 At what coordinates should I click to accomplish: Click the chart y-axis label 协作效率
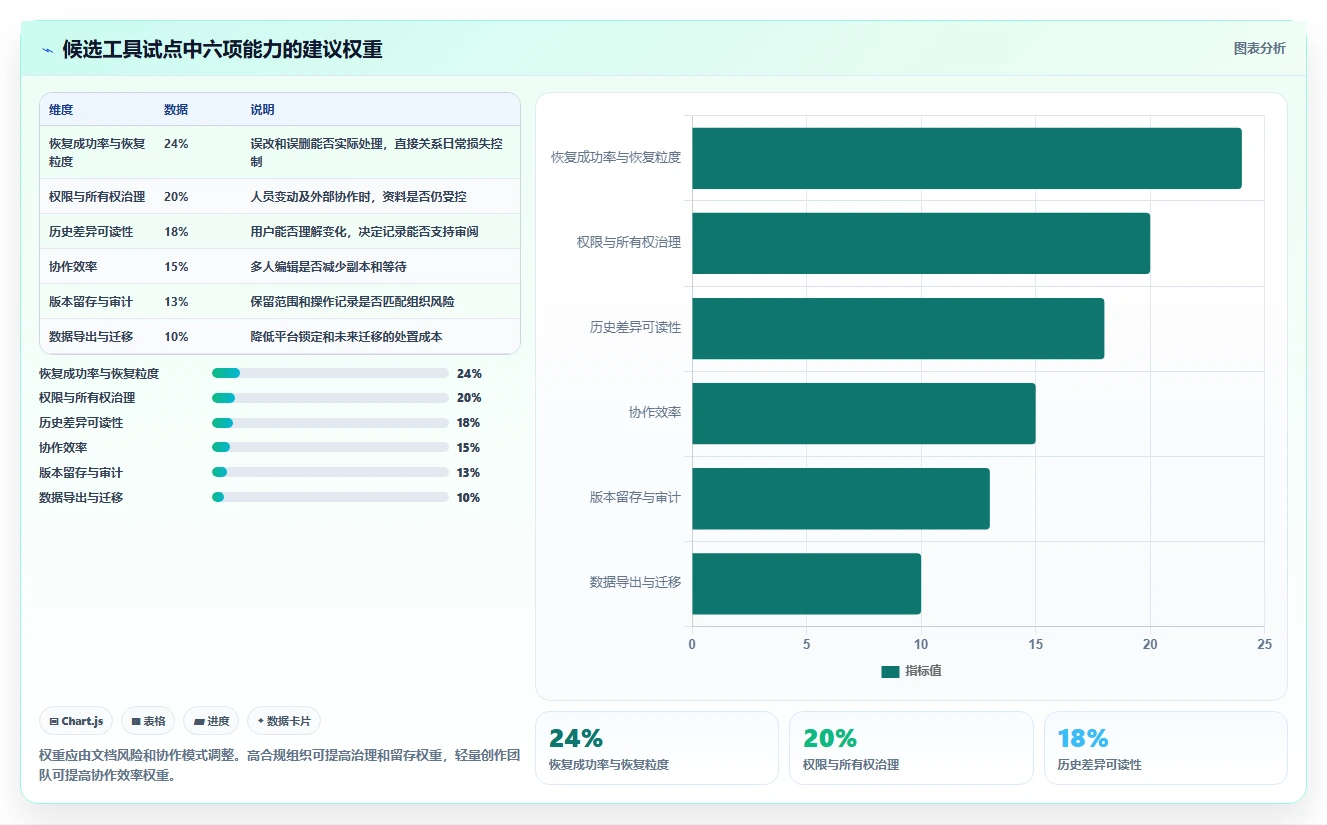click(655, 412)
